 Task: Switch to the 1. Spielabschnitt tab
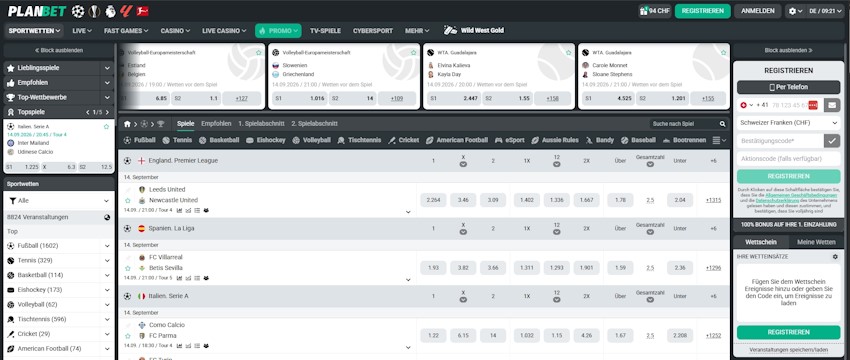[261, 124]
